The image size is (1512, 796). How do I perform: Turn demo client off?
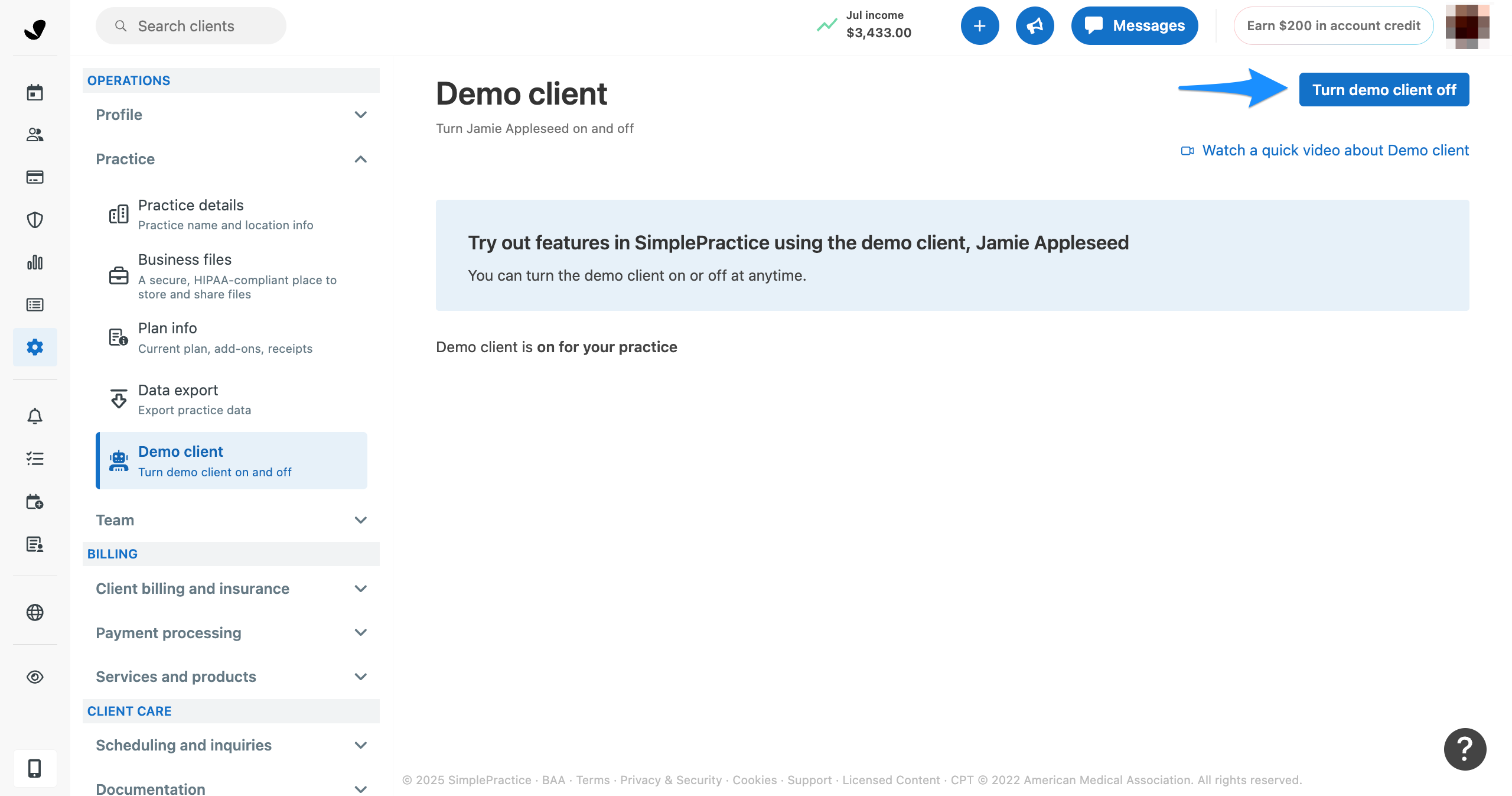coord(1384,90)
